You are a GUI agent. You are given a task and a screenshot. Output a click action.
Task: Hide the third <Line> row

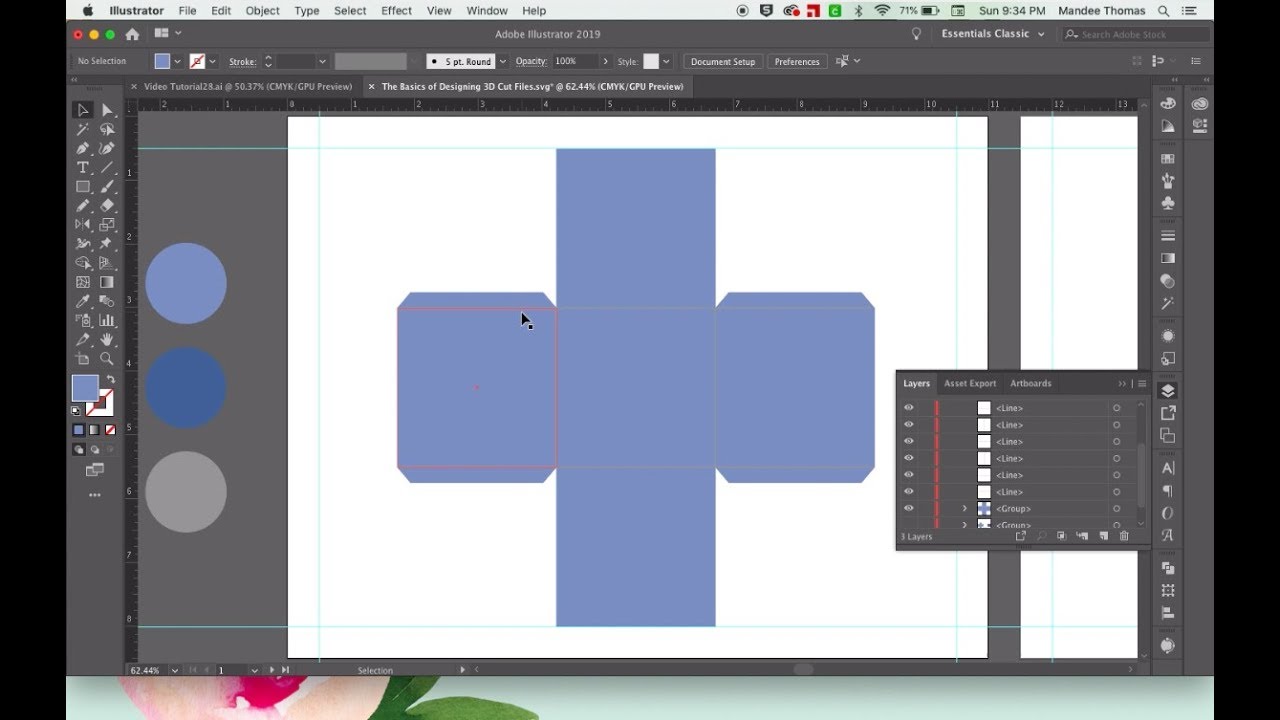pyautogui.click(x=909, y=441)
